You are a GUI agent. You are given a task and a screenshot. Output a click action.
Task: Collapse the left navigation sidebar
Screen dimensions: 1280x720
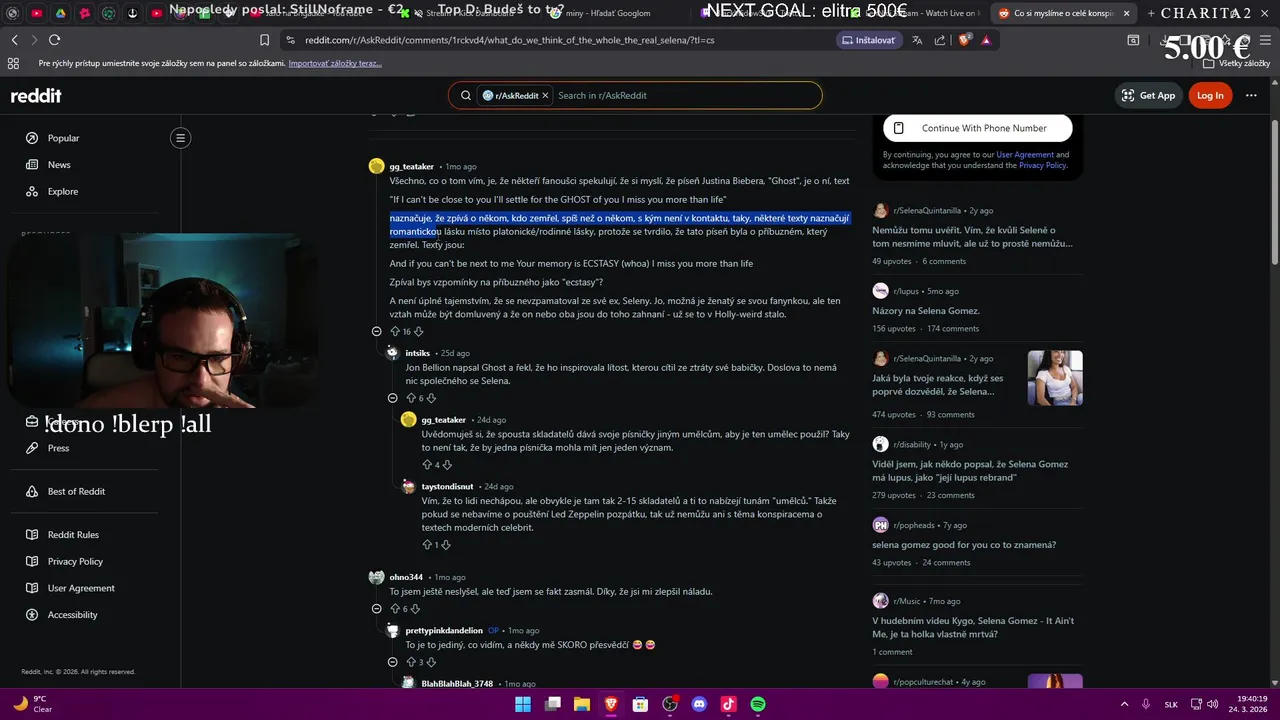click(x=181, y=138)
